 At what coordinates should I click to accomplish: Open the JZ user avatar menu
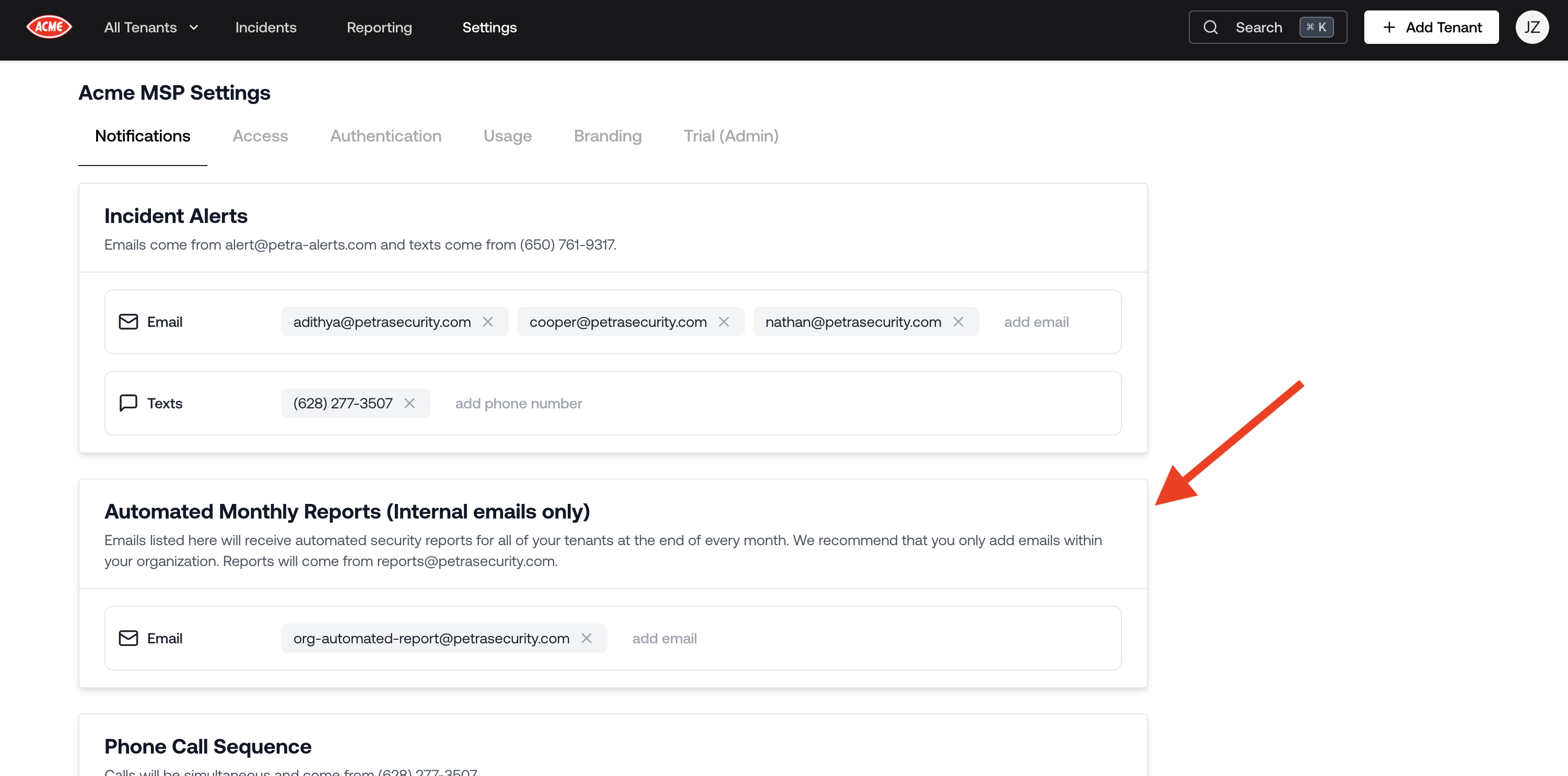coord(1531,27)
